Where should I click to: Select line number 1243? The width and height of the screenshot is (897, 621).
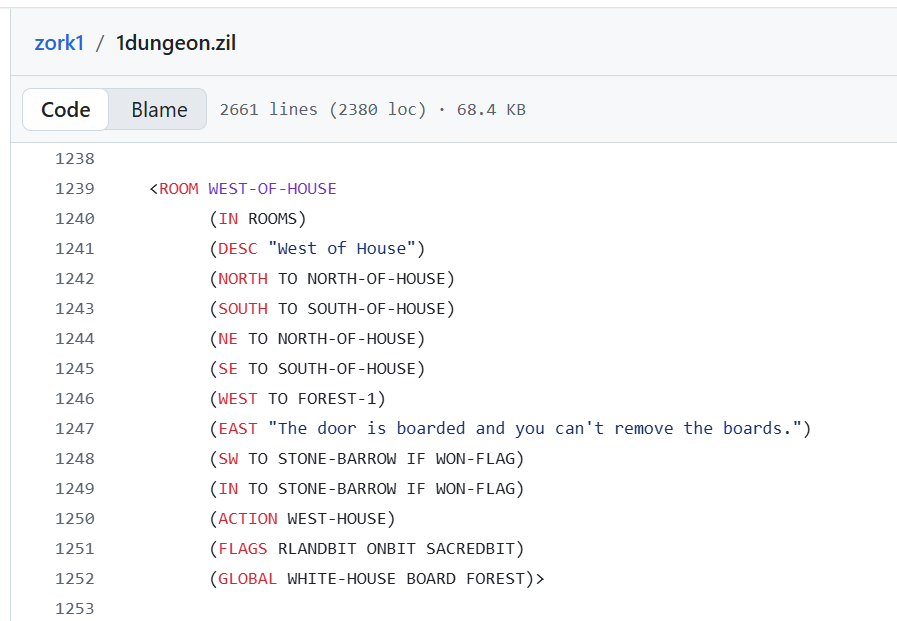[74, 309]
